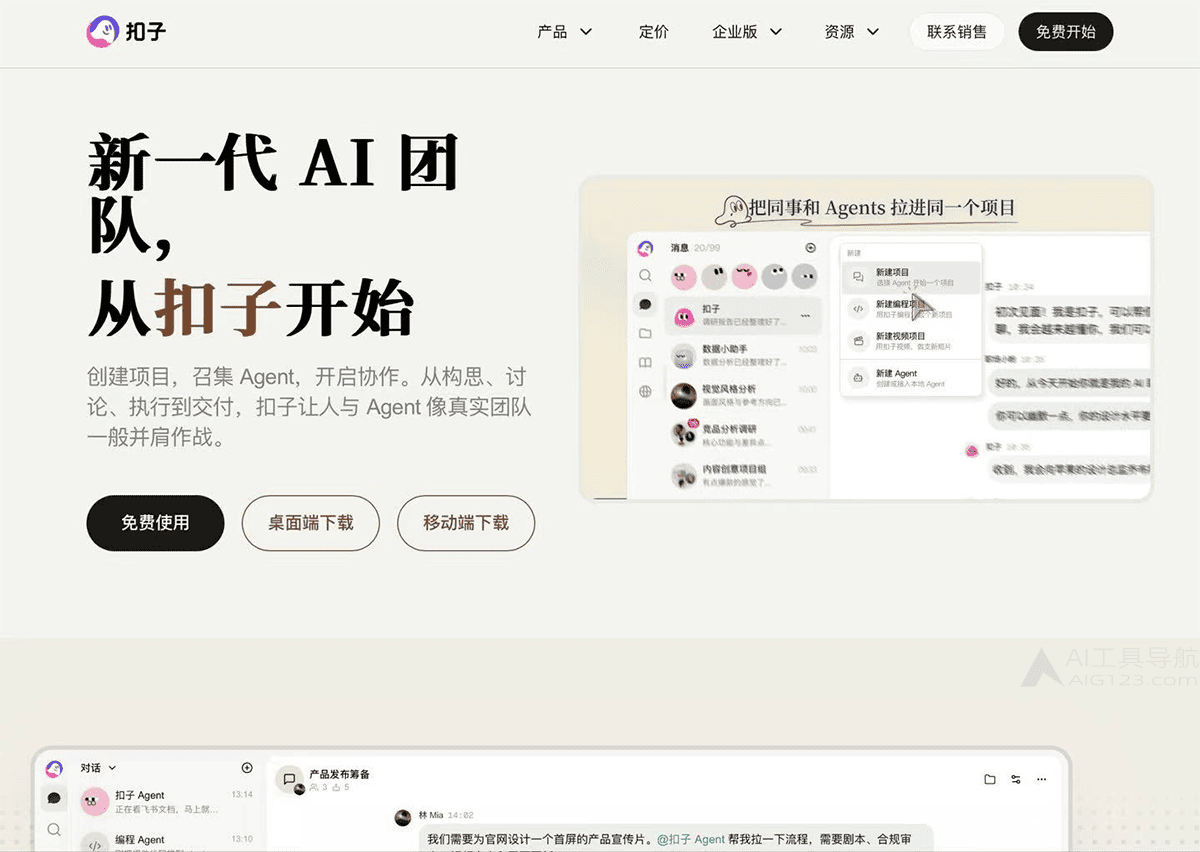The width and height of the screenshot is (1200, 852).
Task: Click the 免费使用 button
Action: (x=155, y=523)
